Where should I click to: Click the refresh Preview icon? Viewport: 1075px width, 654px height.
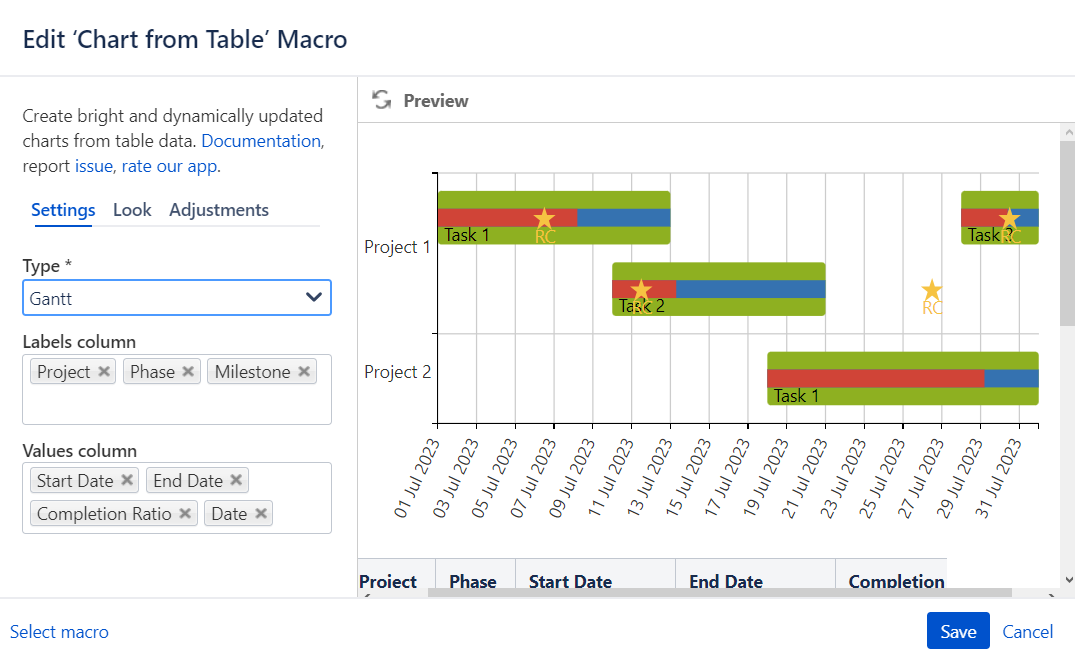pyautogui.click(x=382, y=100)
